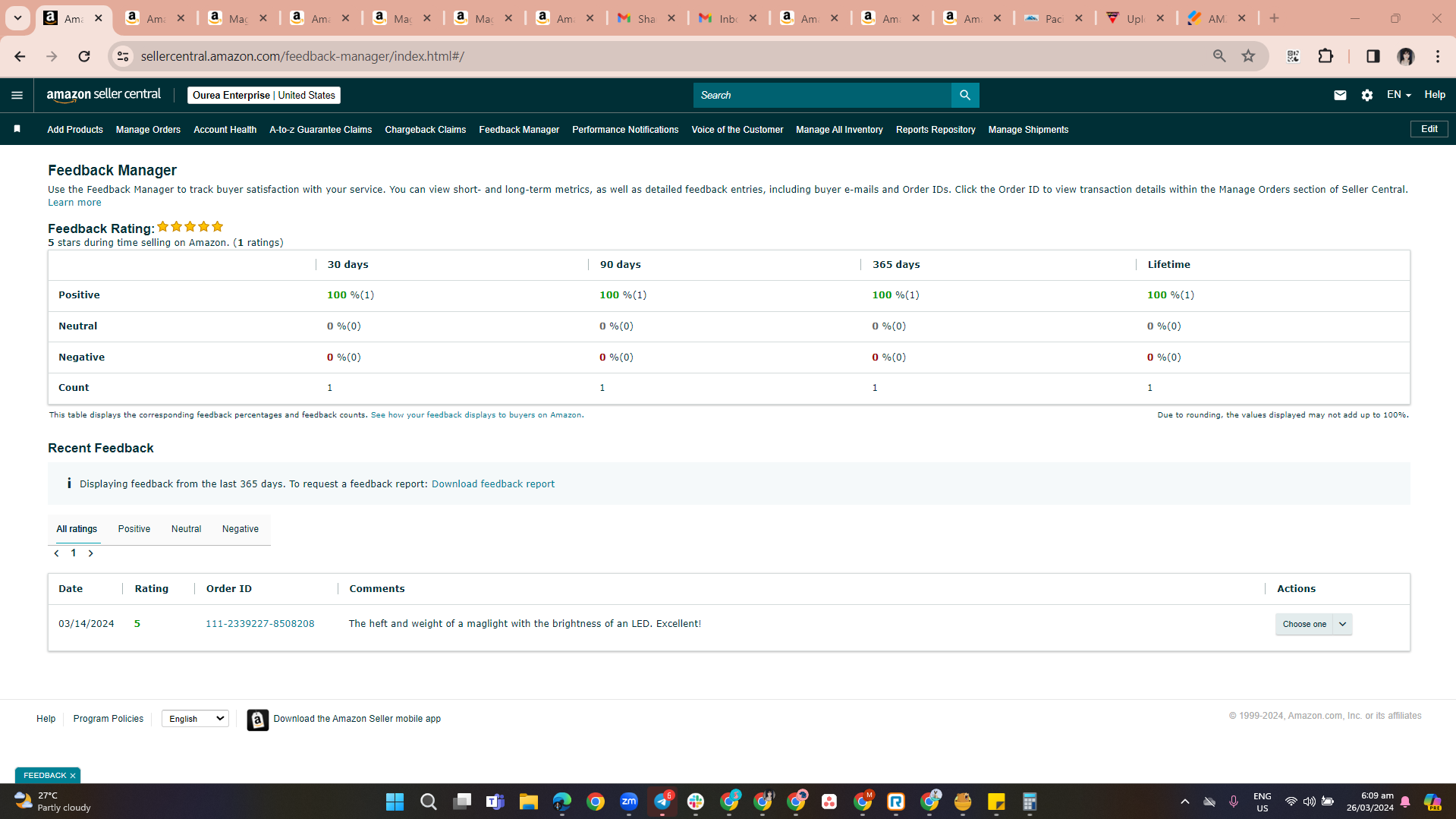Click the 30 days Count value
The height and width of the screenshot is (819, 1456).
330,388
